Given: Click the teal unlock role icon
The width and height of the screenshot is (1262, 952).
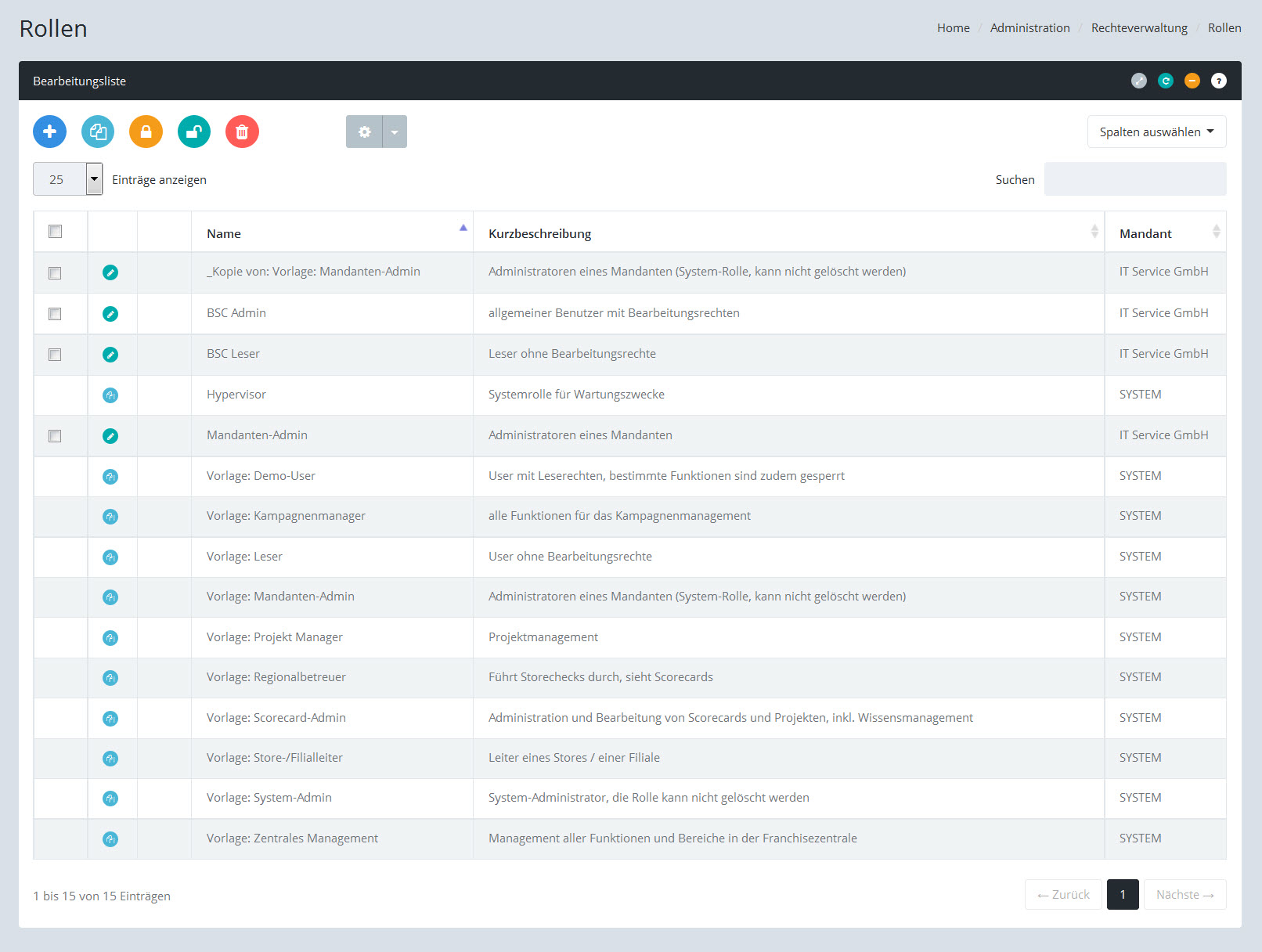Looking at the screenshot, I should tap(194, 132).
